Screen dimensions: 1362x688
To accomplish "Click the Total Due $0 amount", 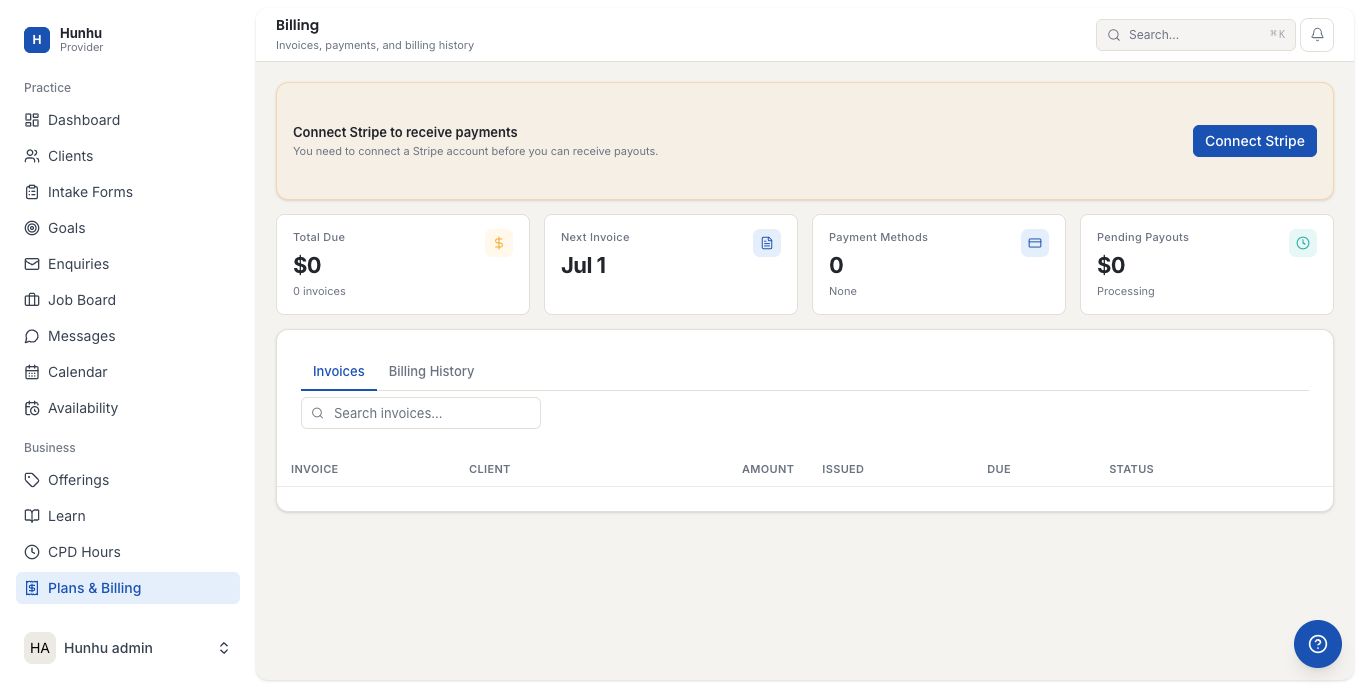I will (307, 265).
